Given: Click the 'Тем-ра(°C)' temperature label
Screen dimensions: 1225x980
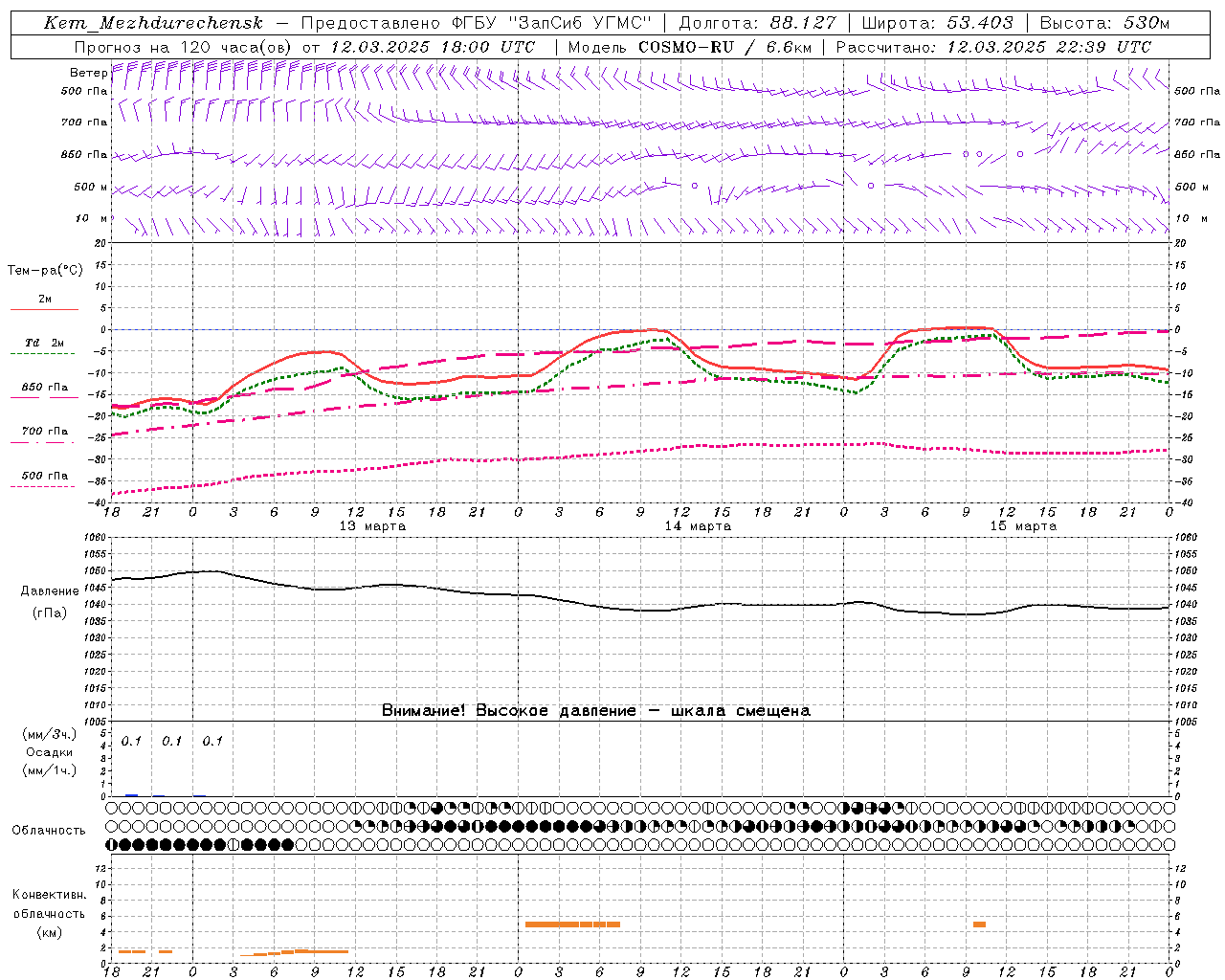Looking at the screenshot, I should click(45, 271).
